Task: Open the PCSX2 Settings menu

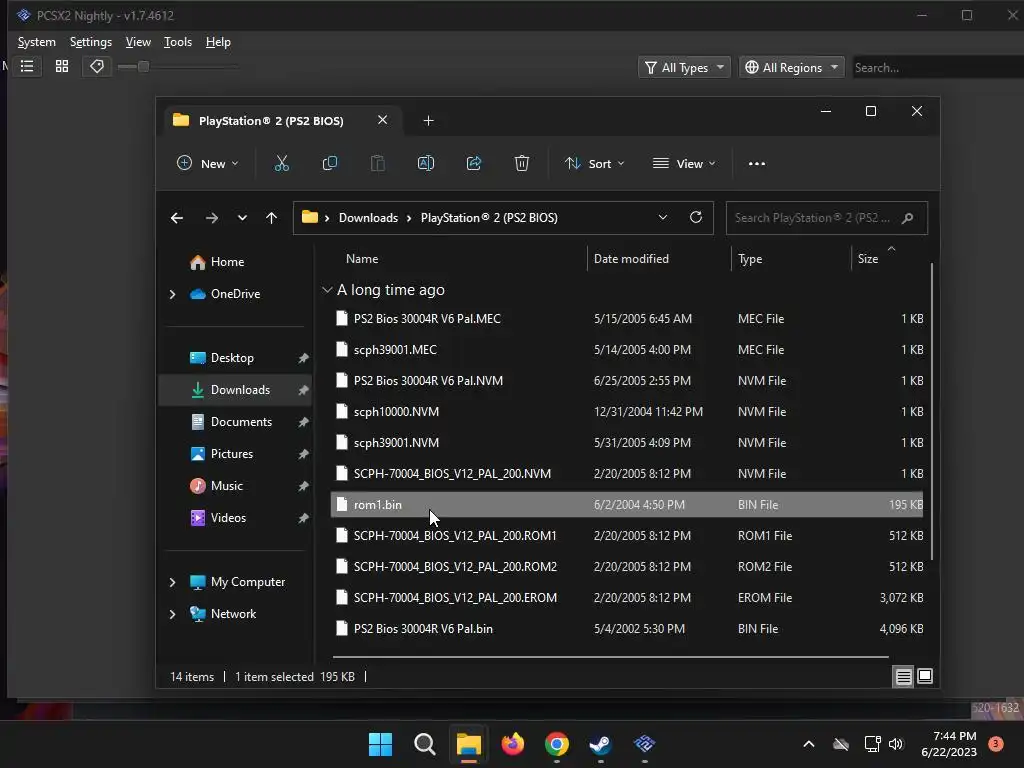Action: [x=91, y=42]
